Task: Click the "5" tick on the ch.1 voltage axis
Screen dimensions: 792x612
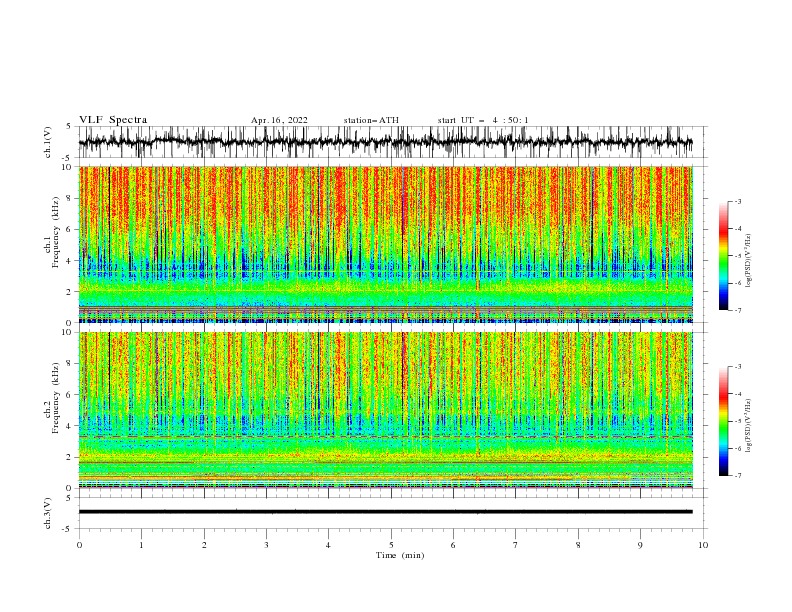Action: [69, 126]
